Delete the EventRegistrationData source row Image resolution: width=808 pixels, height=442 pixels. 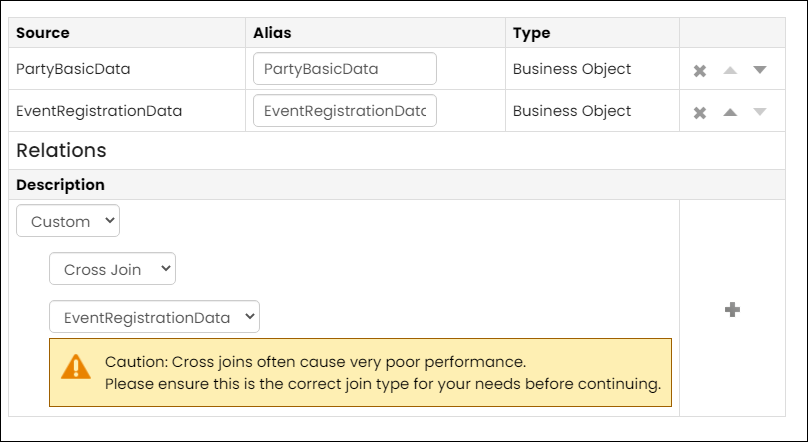click(699, 113)
